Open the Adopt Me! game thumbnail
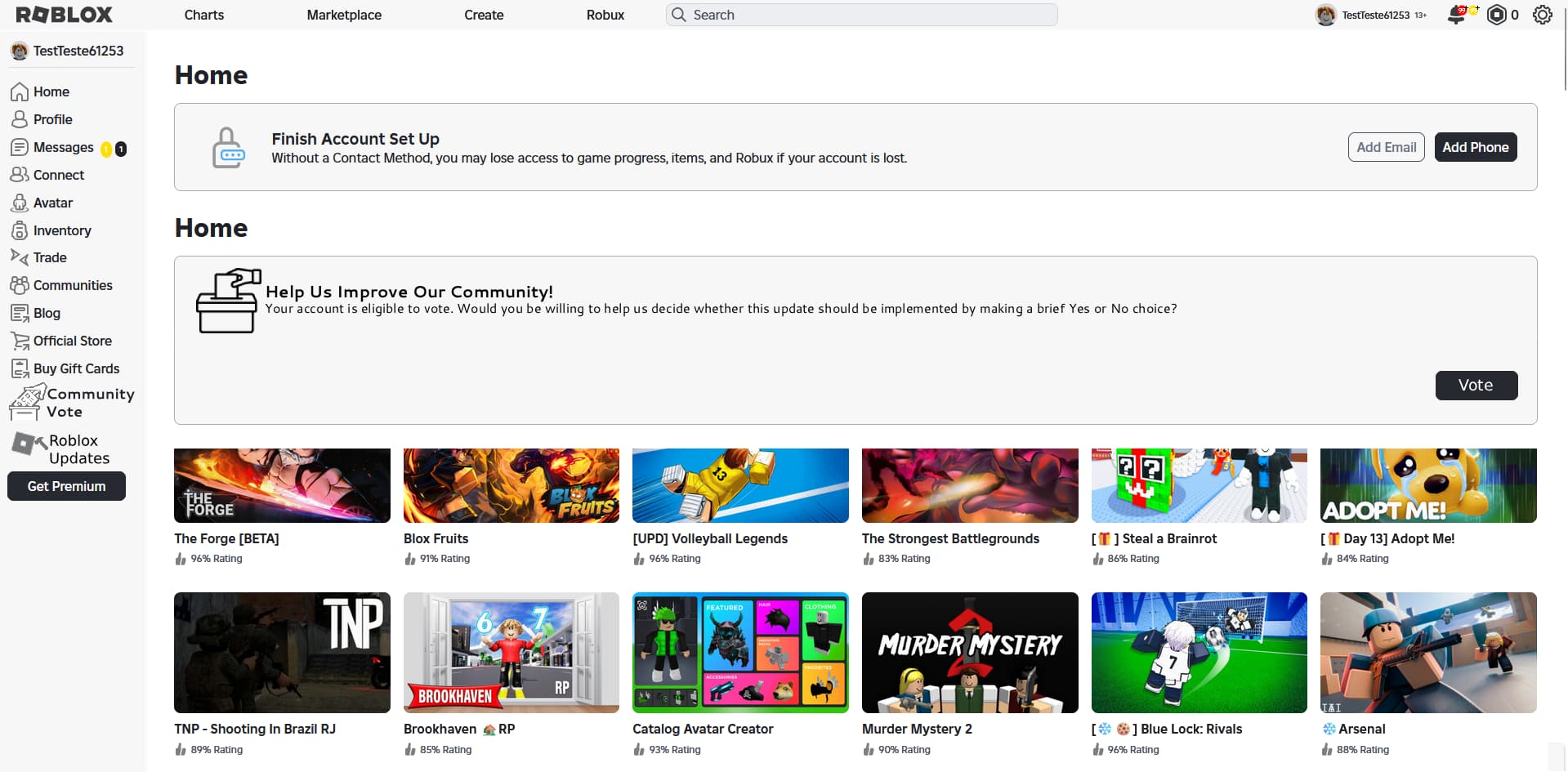 click(1428, 485)
